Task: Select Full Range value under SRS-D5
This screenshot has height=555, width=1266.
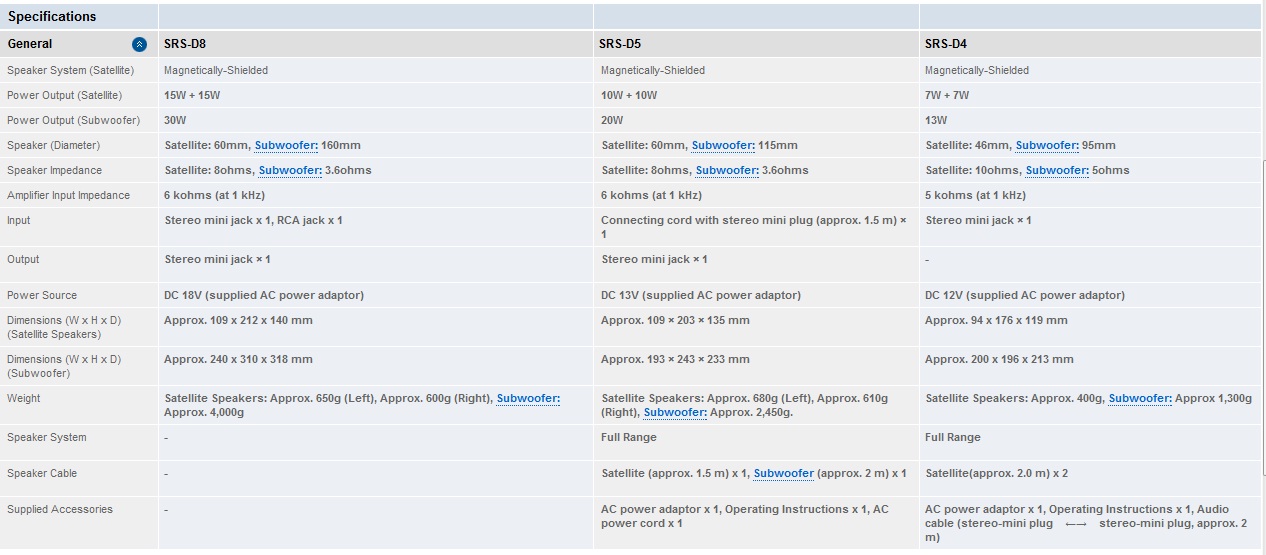Action: (x=629, y=437)
